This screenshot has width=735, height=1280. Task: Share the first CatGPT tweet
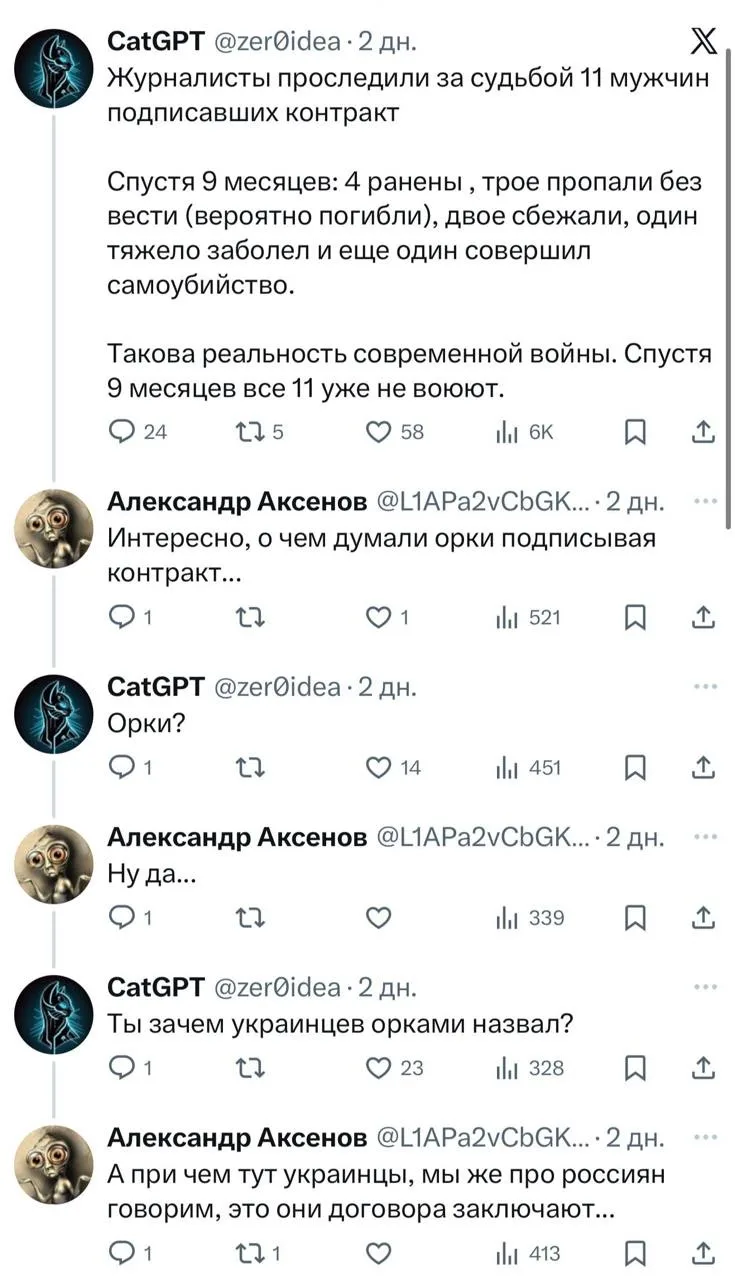(x=704, y=432)
